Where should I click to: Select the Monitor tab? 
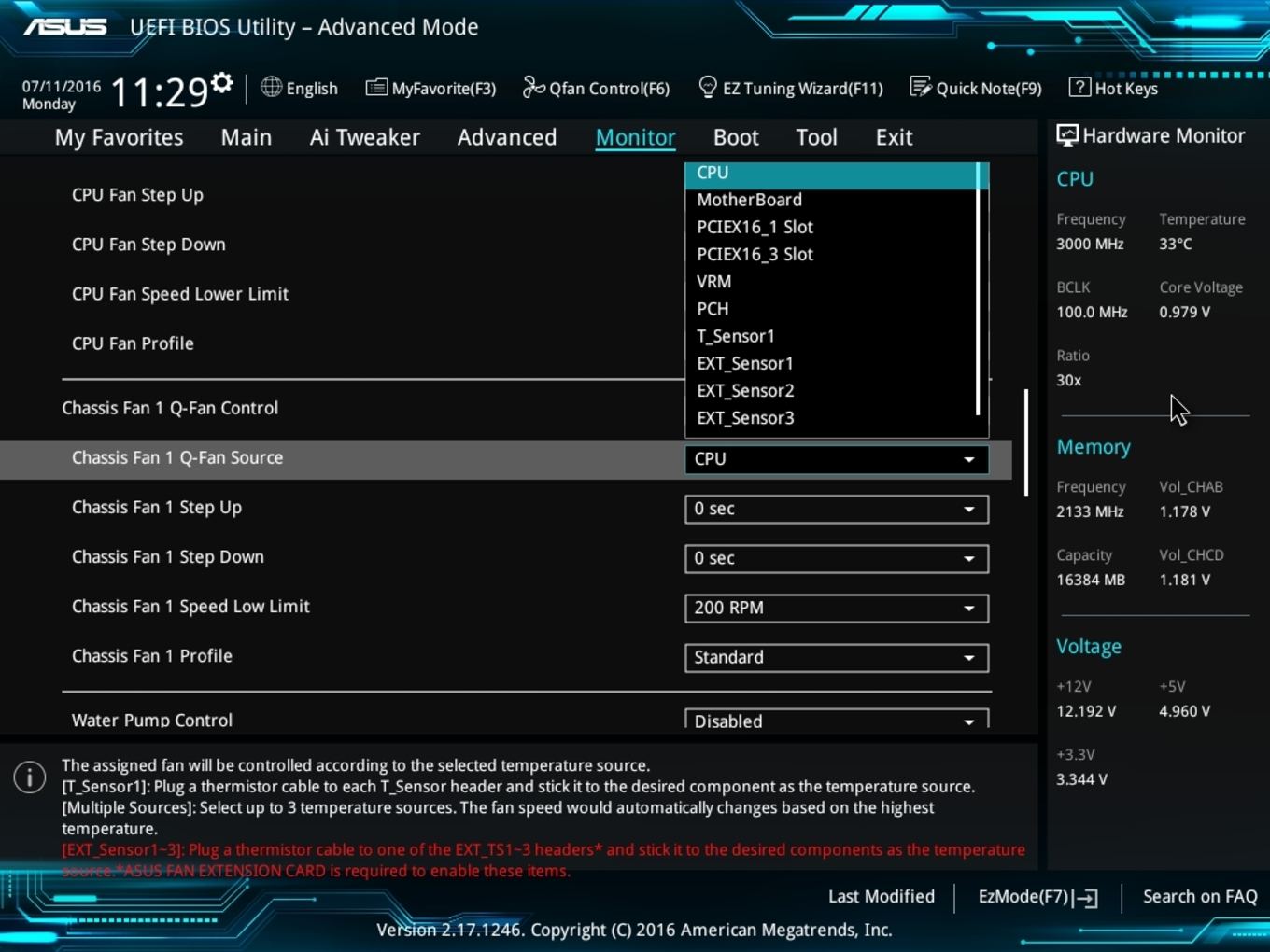click(x=636, y=137)
